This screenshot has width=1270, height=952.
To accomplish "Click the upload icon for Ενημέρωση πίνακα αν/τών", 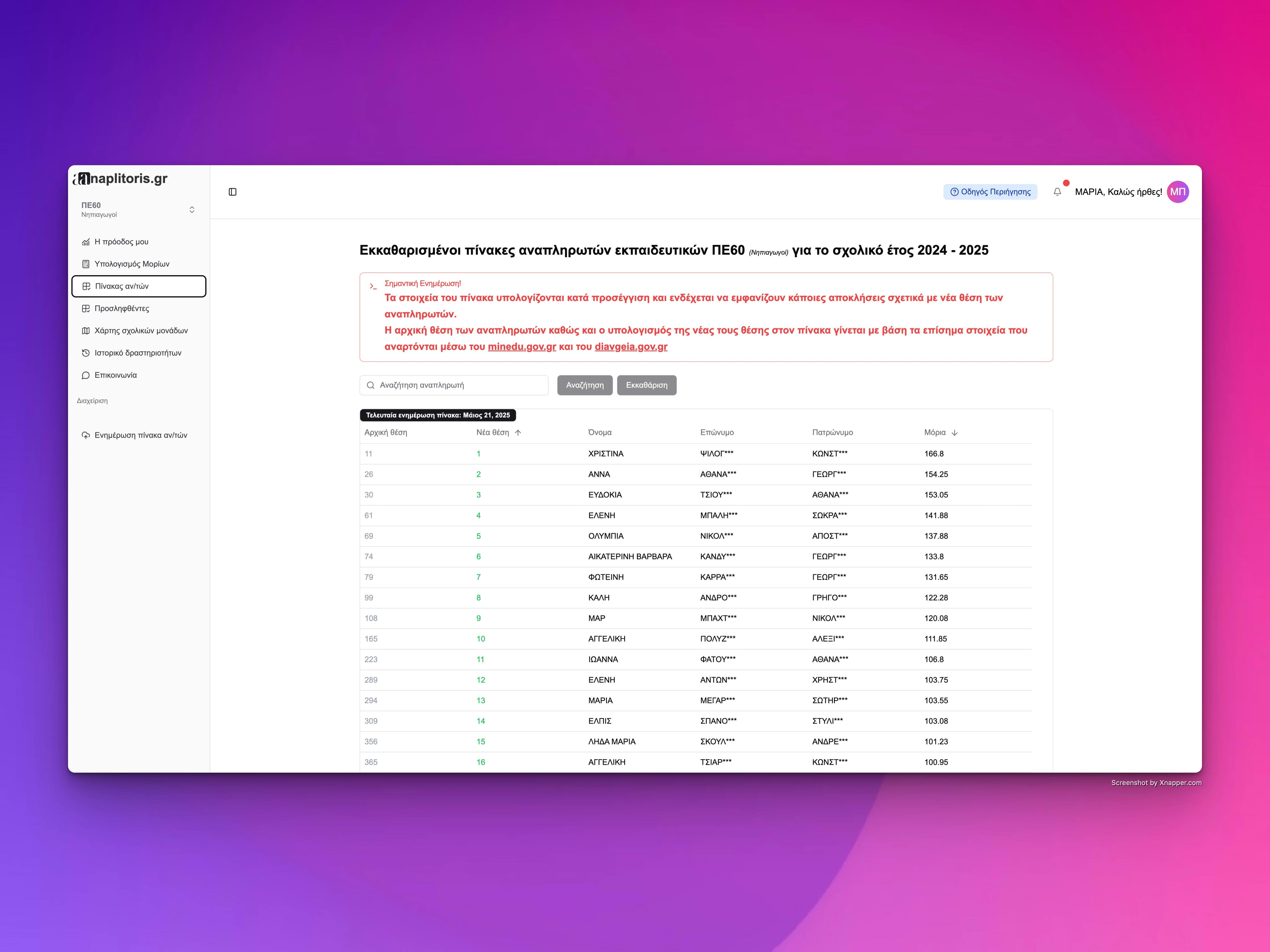I will click(86, 435).
